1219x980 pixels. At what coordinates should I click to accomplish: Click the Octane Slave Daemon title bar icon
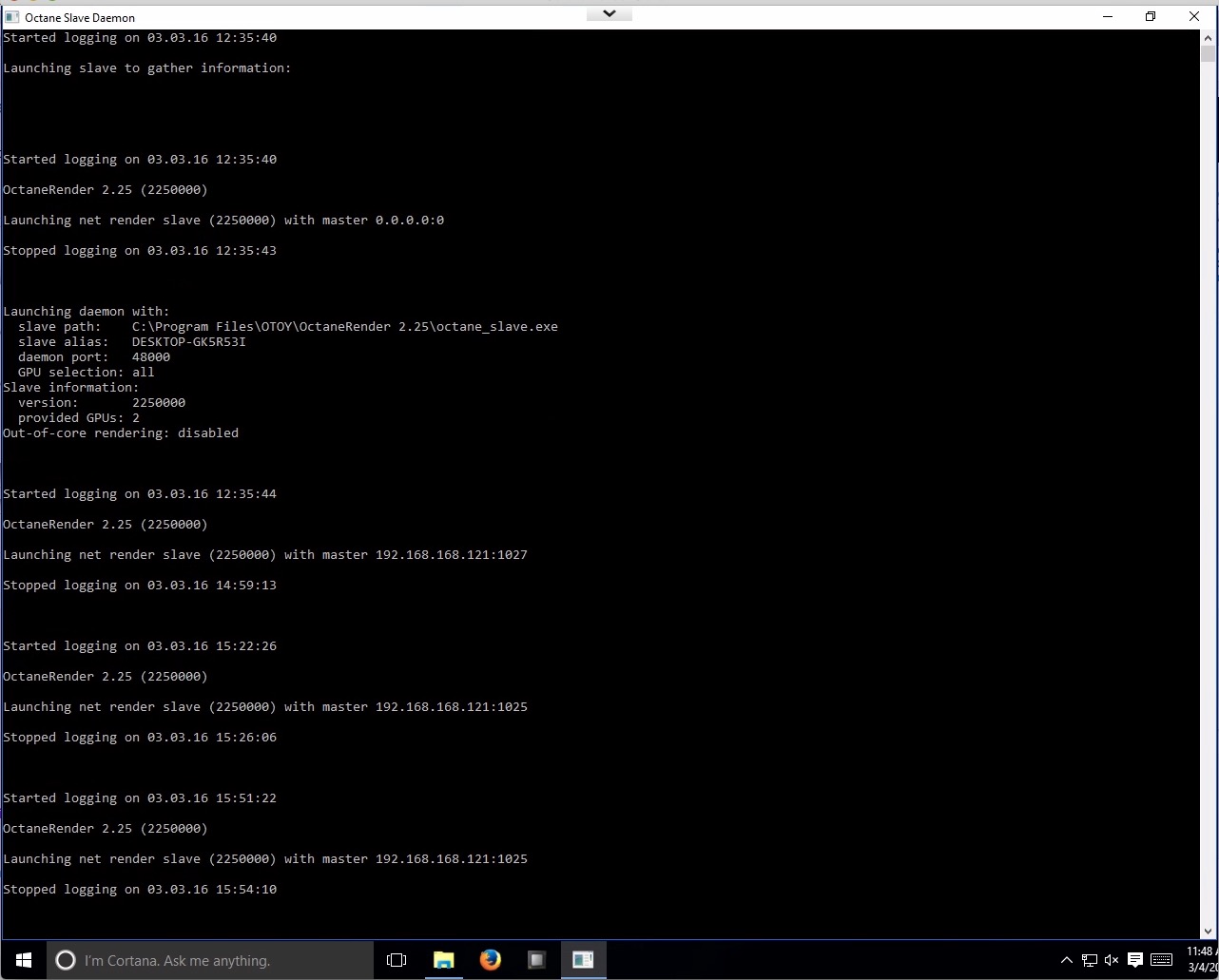[x=12, y=17]
